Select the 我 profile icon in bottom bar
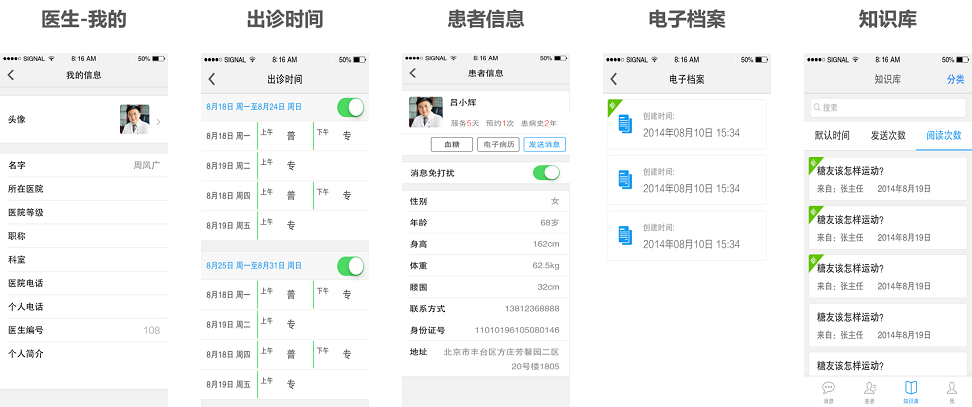This screenshot has height=407, width=972. (x=951, y=388)
